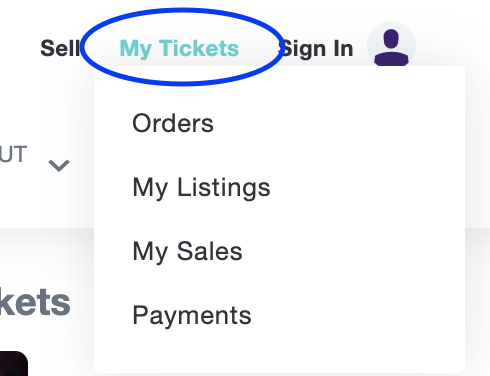The height and width of the screenshot is (376, 490).
Task: Select the teal My Tickets header item
Action: point(179,48)
